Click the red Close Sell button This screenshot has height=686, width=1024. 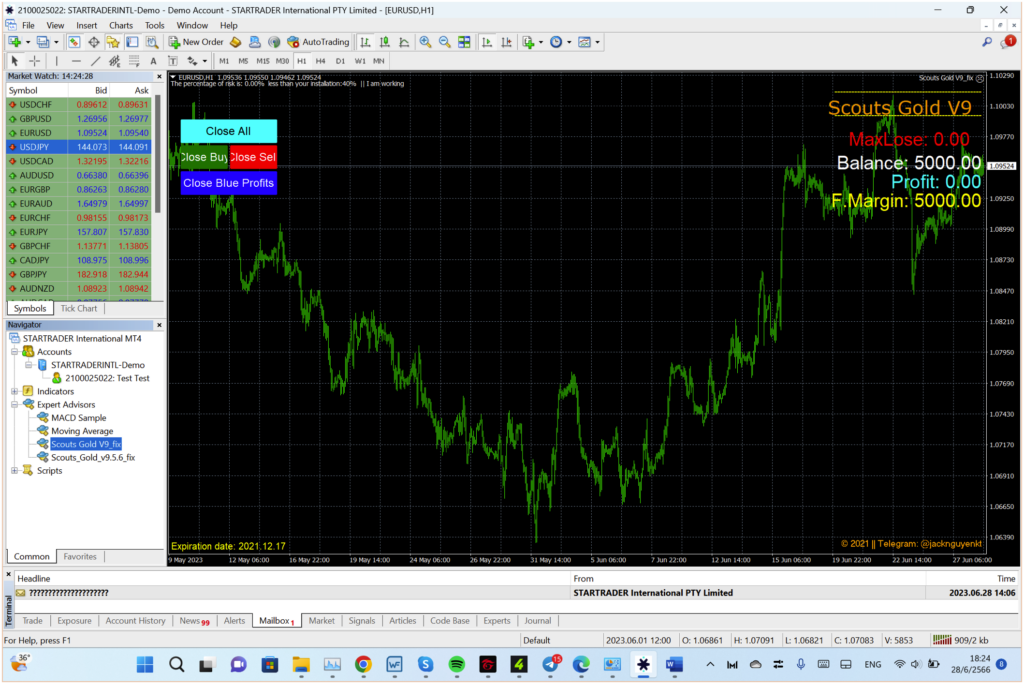click(x=253, y=157)
